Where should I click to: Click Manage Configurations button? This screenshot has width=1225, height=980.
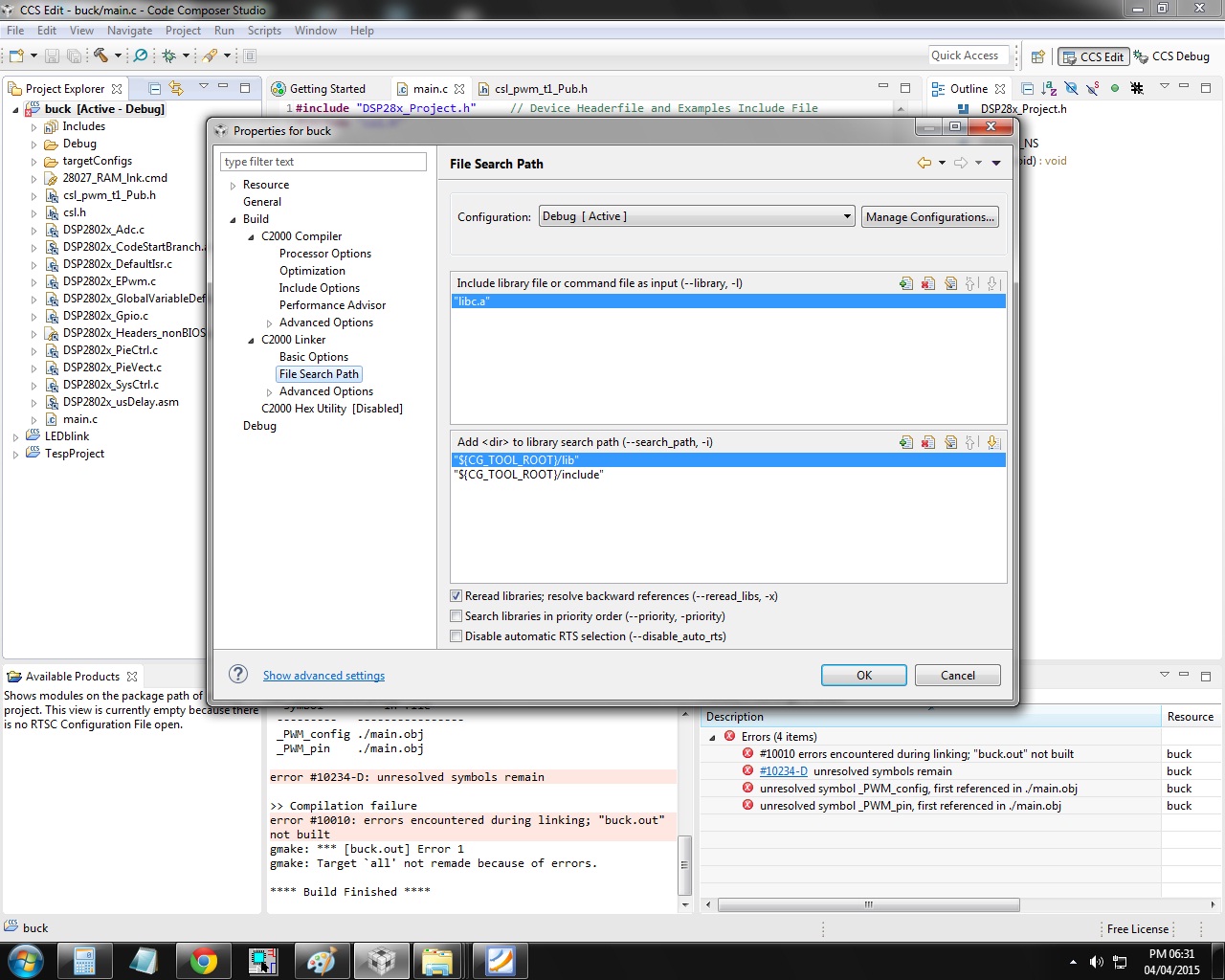point(930,217)
